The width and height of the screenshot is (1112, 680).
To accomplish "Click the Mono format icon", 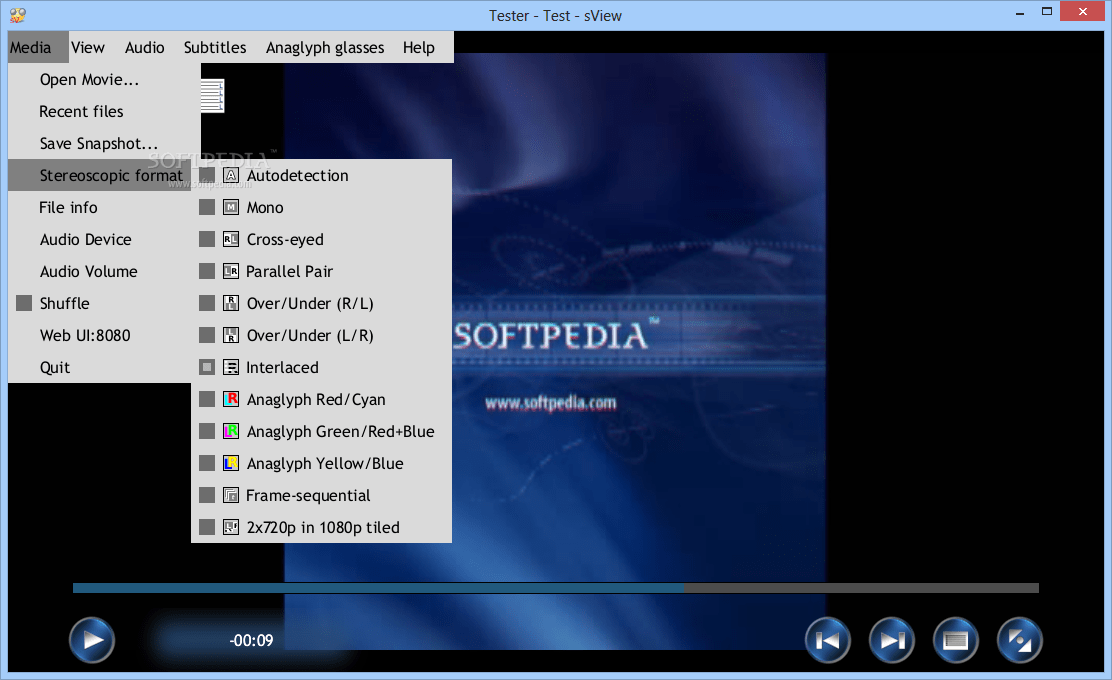I will point(231,207).
